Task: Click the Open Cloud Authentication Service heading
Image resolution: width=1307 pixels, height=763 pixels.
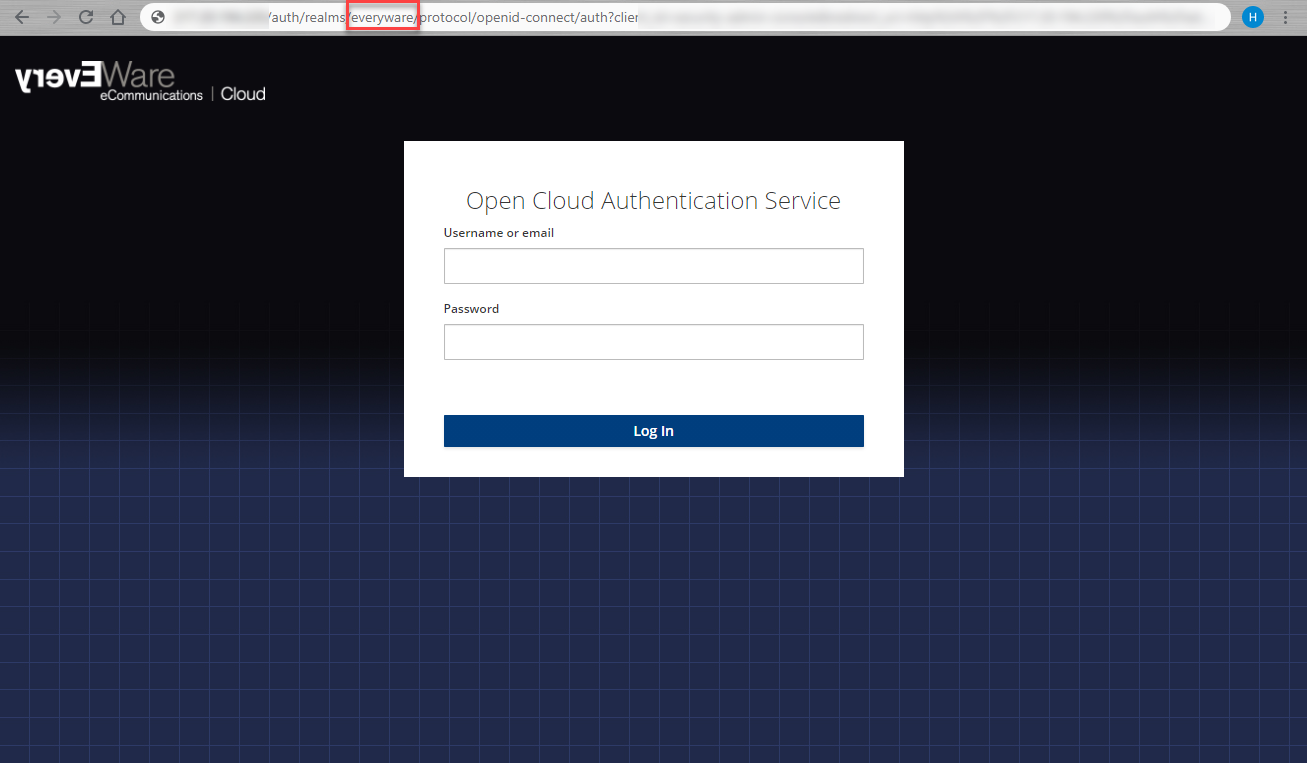Action: [x=653, y=201]
